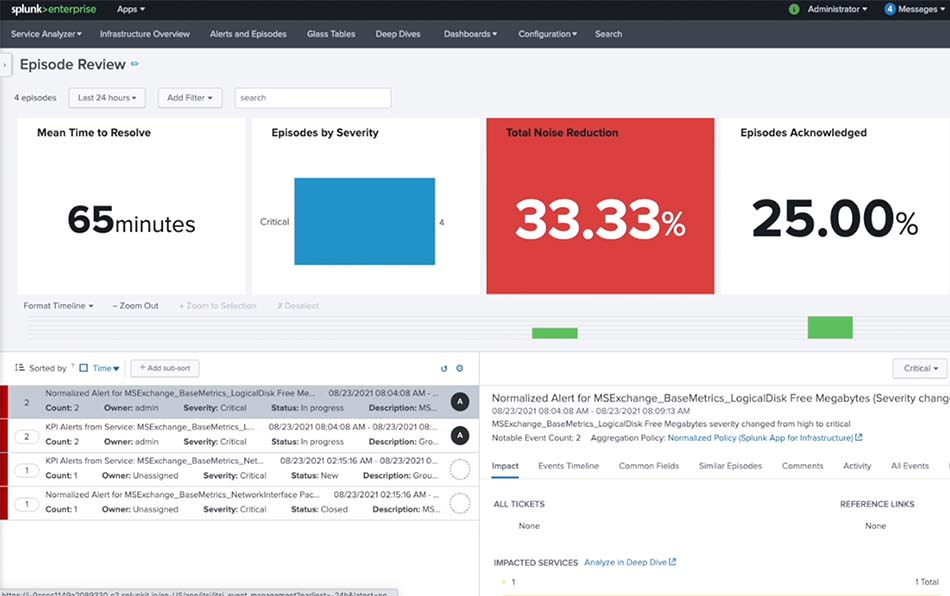This screenshot has height=596, width=950.
Task: Open the Critical severity dropdown
Action: pyautogui.click(x=920, y=368)
